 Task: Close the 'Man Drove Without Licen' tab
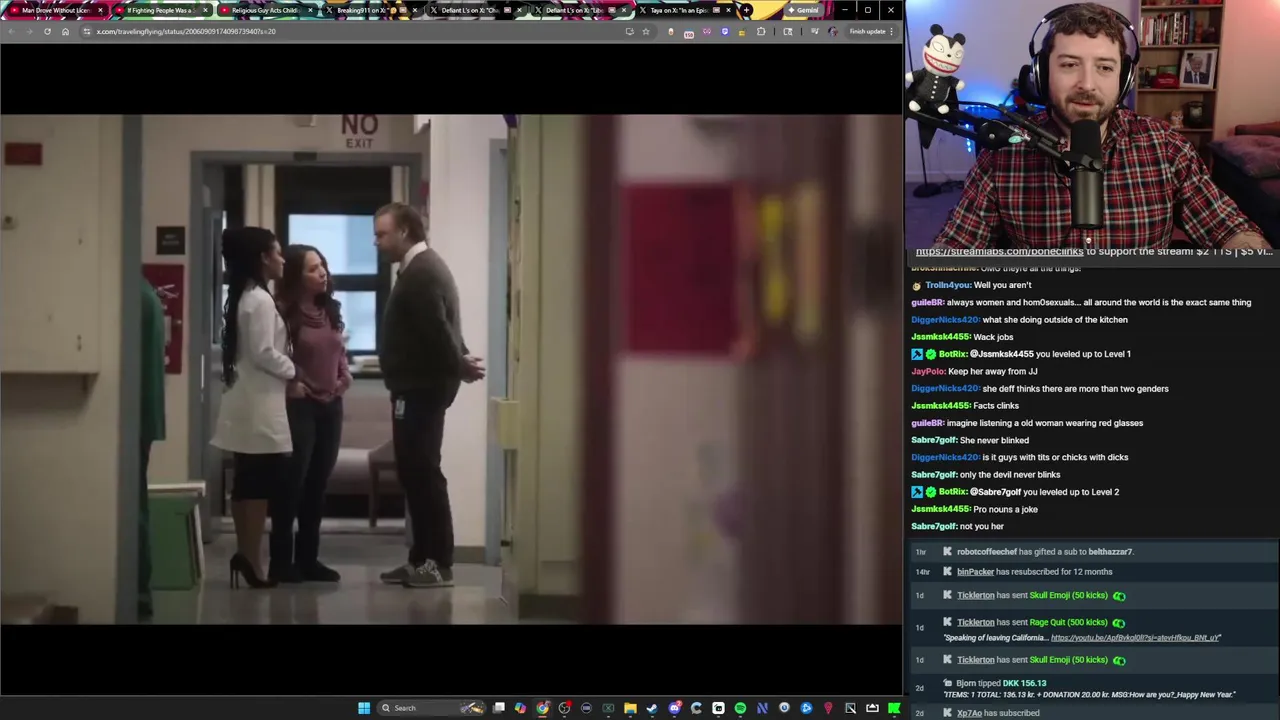(x=100, y=10)
